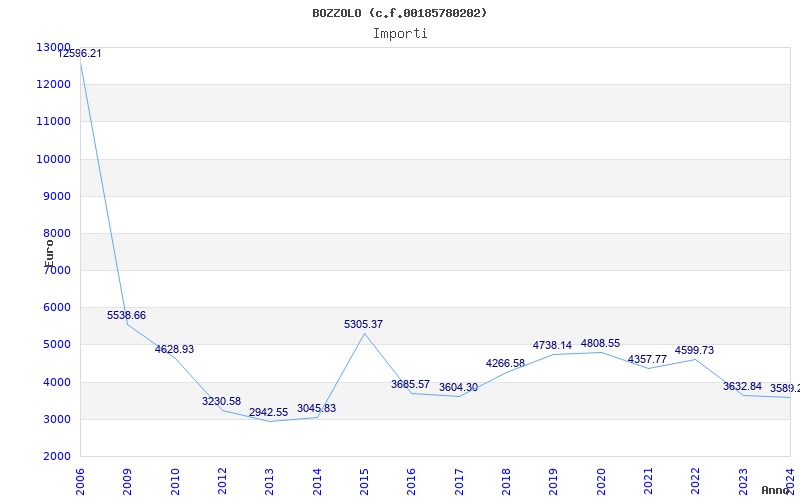Click the 2012 x-axis year label
Image resolution: width=800 pixels, height=500 pixels.
(x=222, y=482)
